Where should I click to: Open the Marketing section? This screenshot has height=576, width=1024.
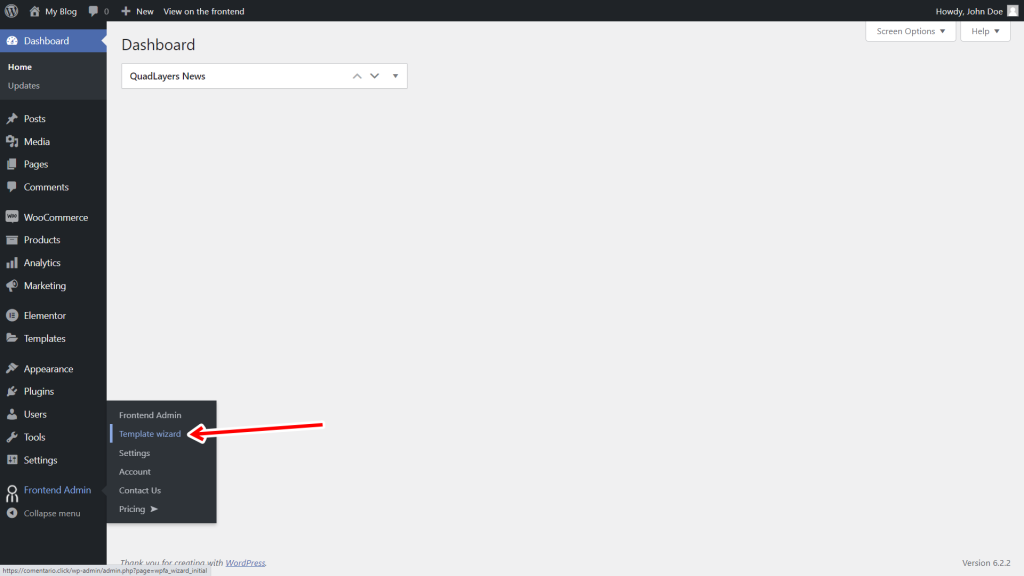pos(44,285)
